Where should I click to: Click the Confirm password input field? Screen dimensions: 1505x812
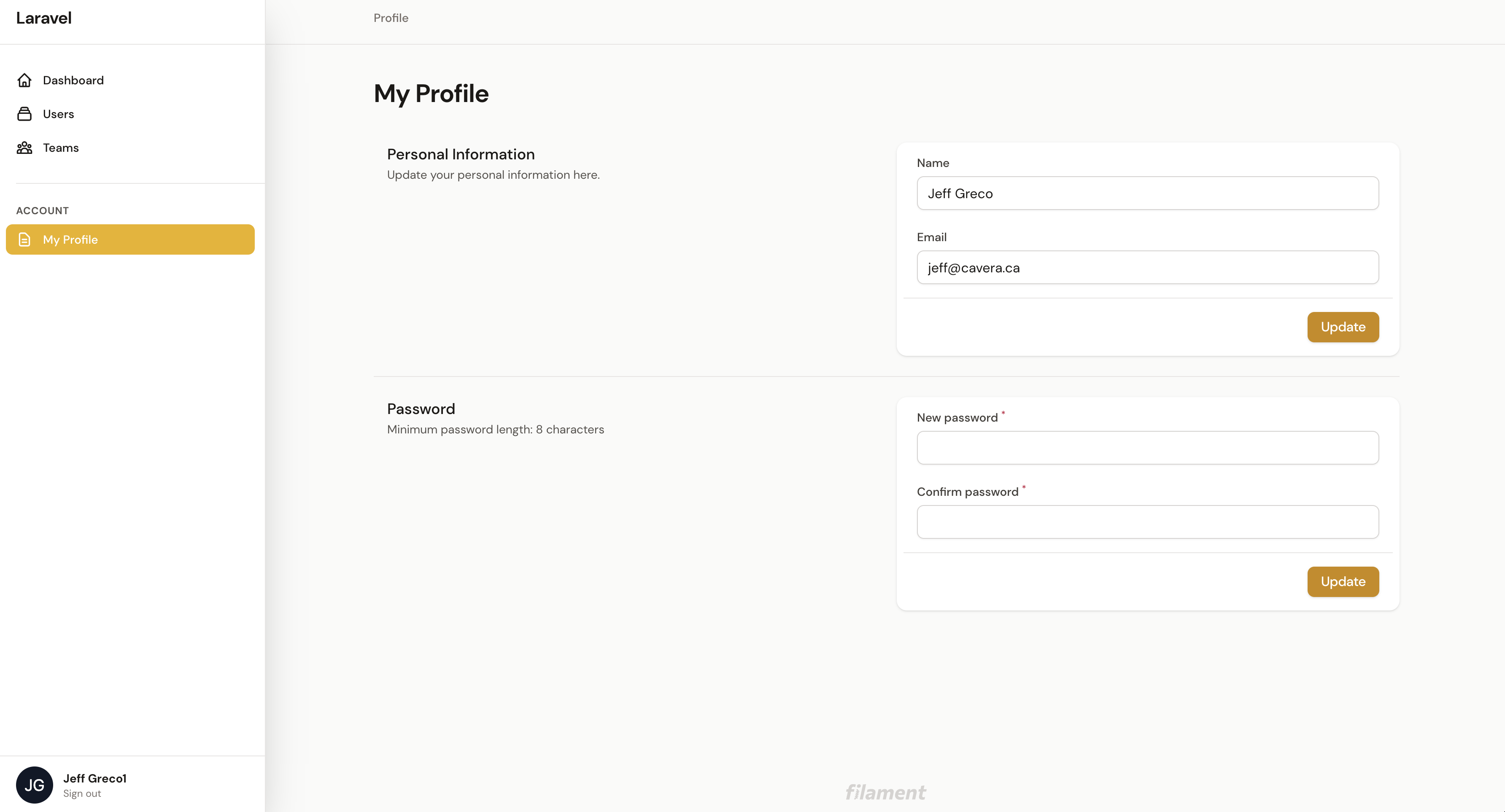1148,522
